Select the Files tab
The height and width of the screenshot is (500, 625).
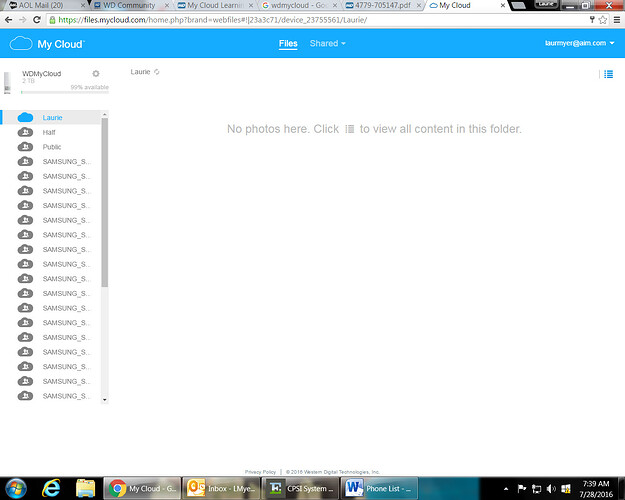[x=288, y=43]
